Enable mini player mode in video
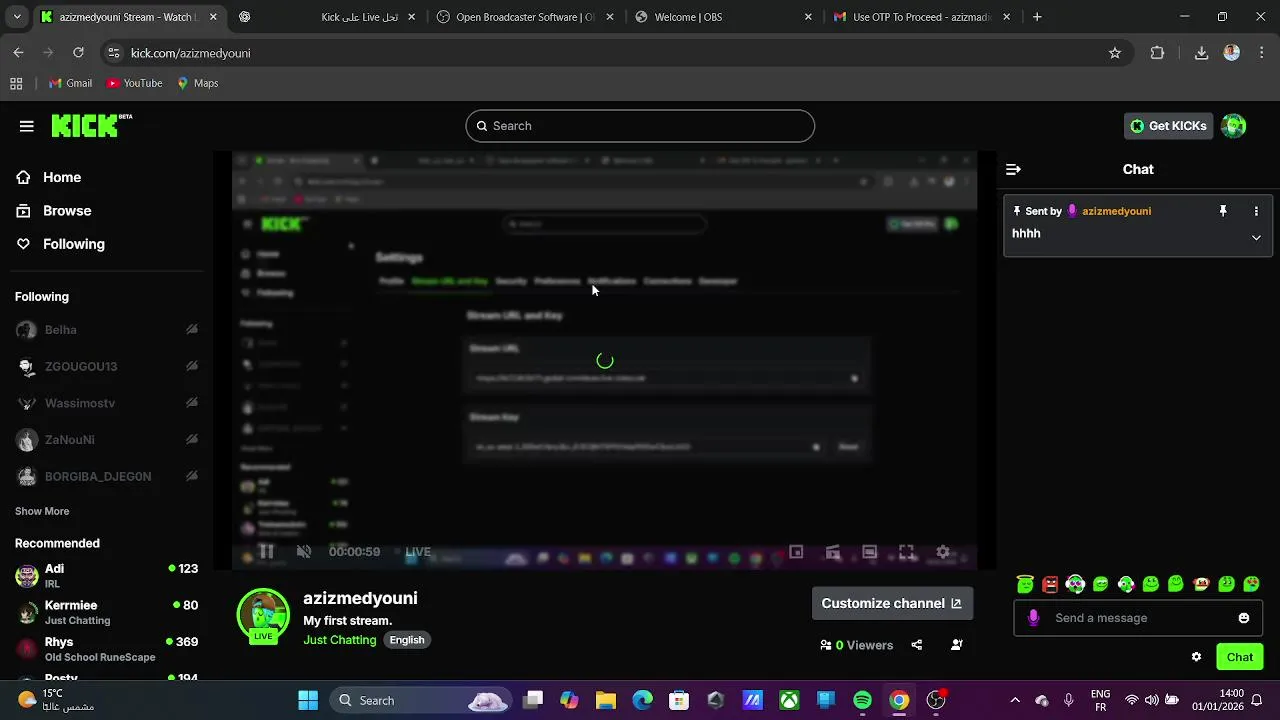 (x=796, y=552)
